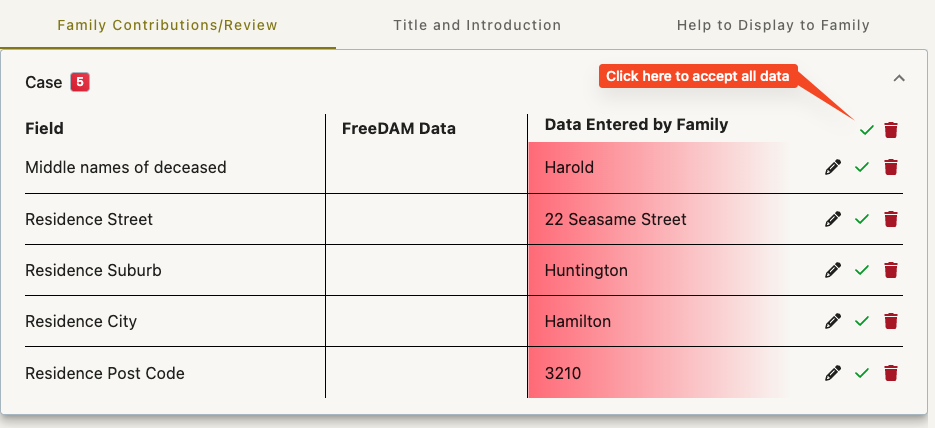Image resolution: width=935 pixels, height=428 pixels.
Task: Accept the Harold middle name entry
Action: 862,168
